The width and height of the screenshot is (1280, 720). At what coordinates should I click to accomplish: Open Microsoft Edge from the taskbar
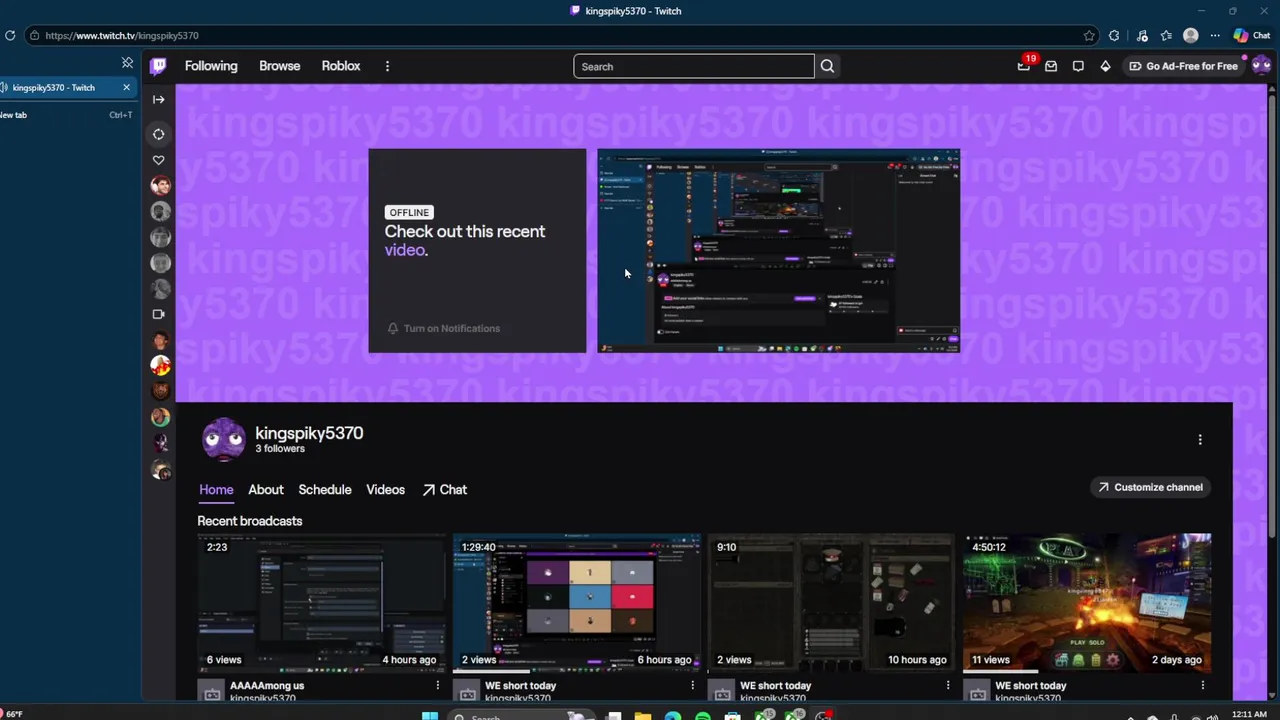(x=673, y=716)
